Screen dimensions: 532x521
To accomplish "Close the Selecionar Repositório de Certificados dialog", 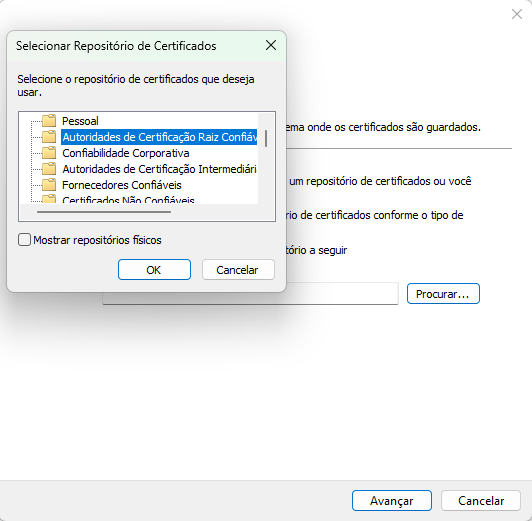I will [271, 45].
